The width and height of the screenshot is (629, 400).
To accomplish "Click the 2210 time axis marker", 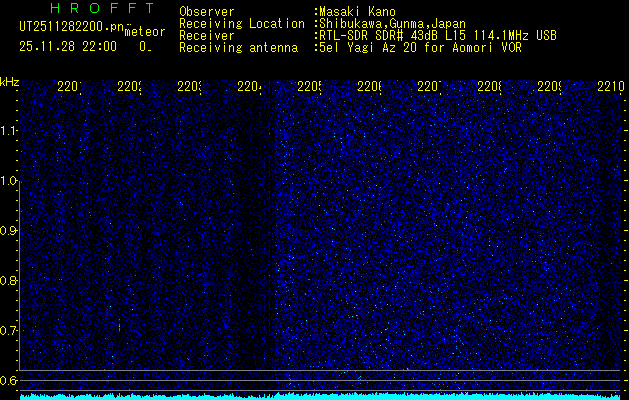I will (611, 86).
